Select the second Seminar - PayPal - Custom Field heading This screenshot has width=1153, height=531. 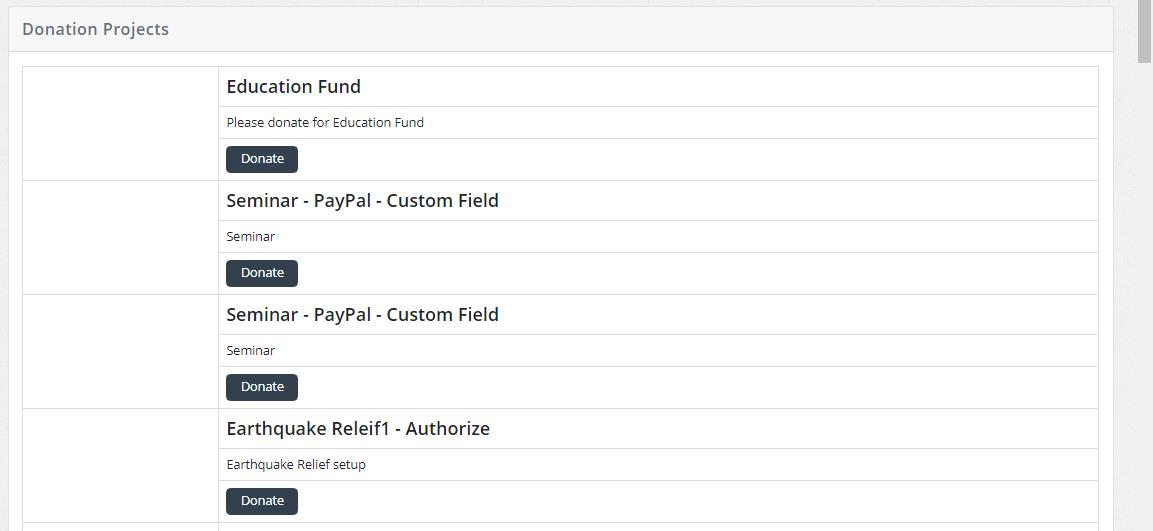pyautogui.click(x=362, y=315)
